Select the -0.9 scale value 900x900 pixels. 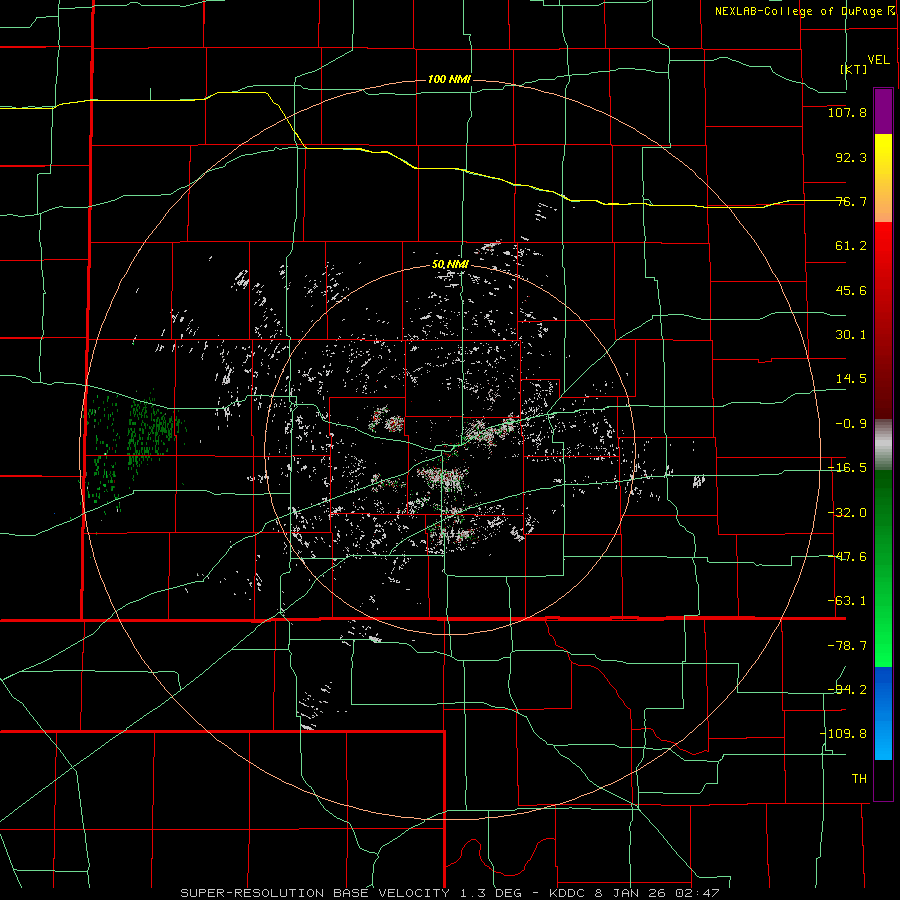click(x=851, y=424)
